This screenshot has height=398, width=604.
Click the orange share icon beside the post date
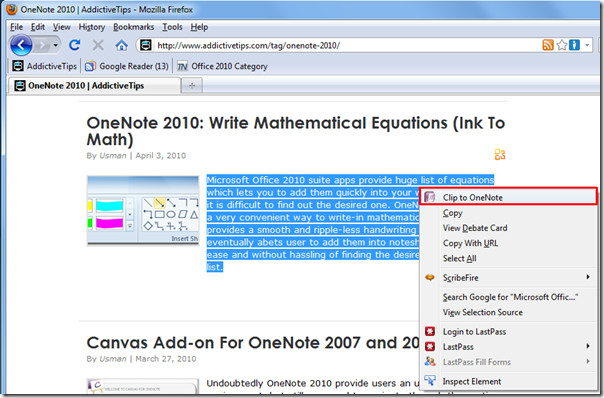pyautogui.click(x=500, y=154)
